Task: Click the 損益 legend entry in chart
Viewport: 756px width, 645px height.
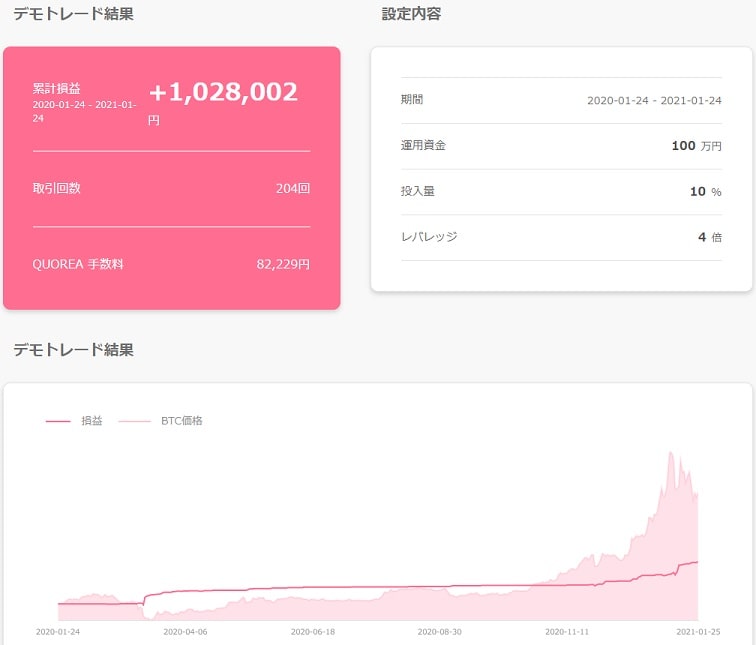Action: pos(74,421)
